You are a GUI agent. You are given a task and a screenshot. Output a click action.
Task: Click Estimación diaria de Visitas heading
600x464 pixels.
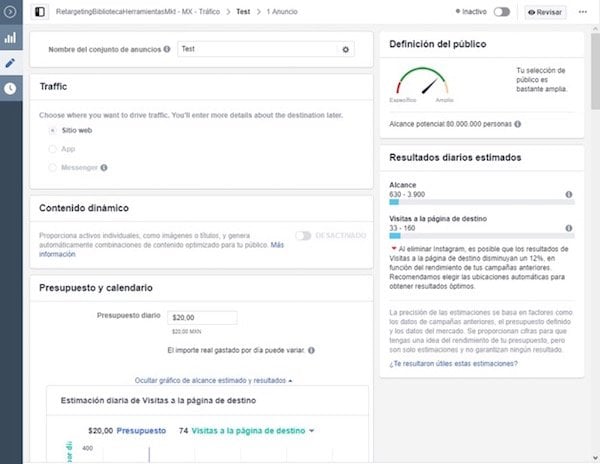158,401
